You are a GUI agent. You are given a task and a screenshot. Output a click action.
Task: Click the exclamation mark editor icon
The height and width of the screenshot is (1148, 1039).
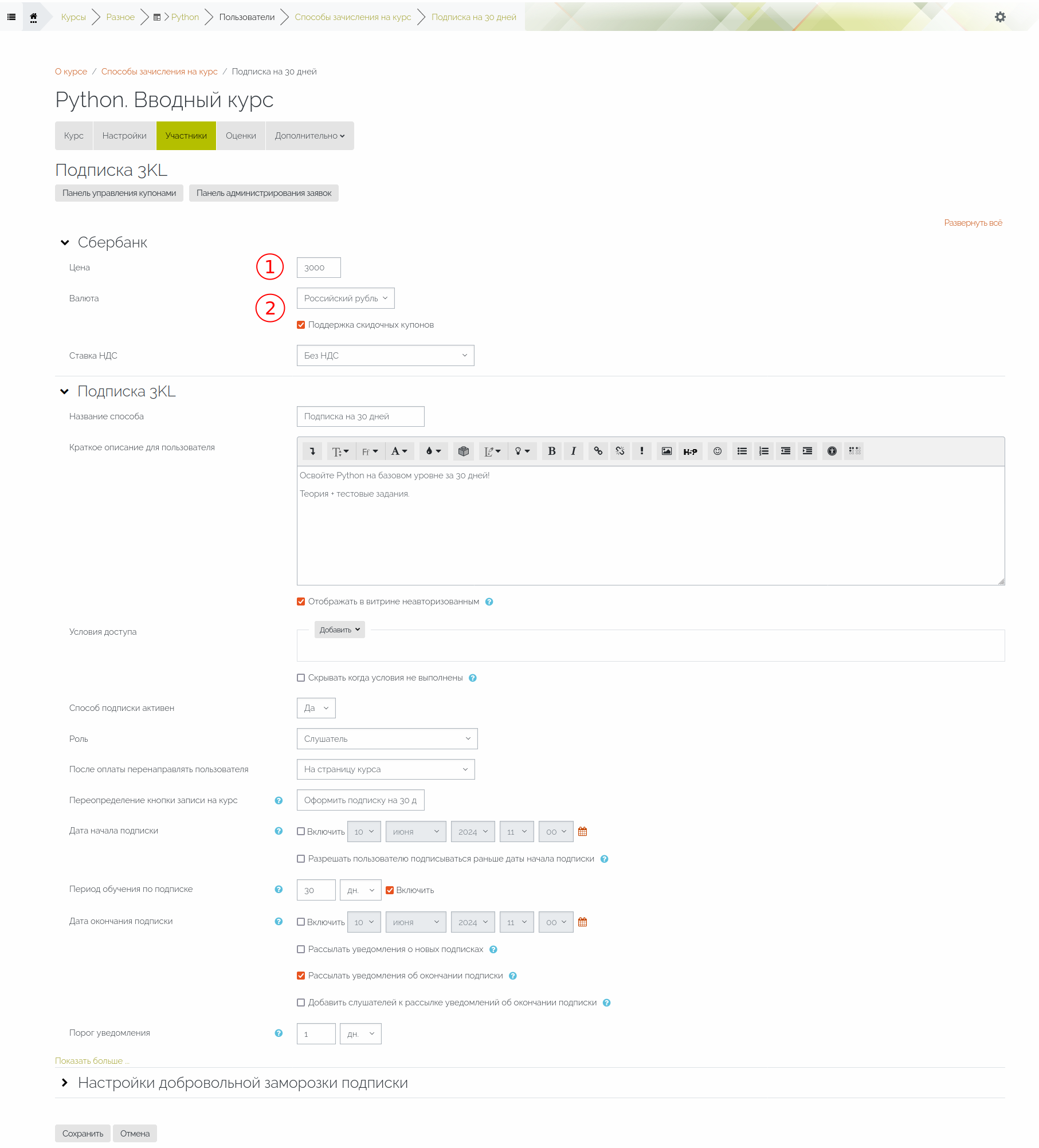point(642,451)
